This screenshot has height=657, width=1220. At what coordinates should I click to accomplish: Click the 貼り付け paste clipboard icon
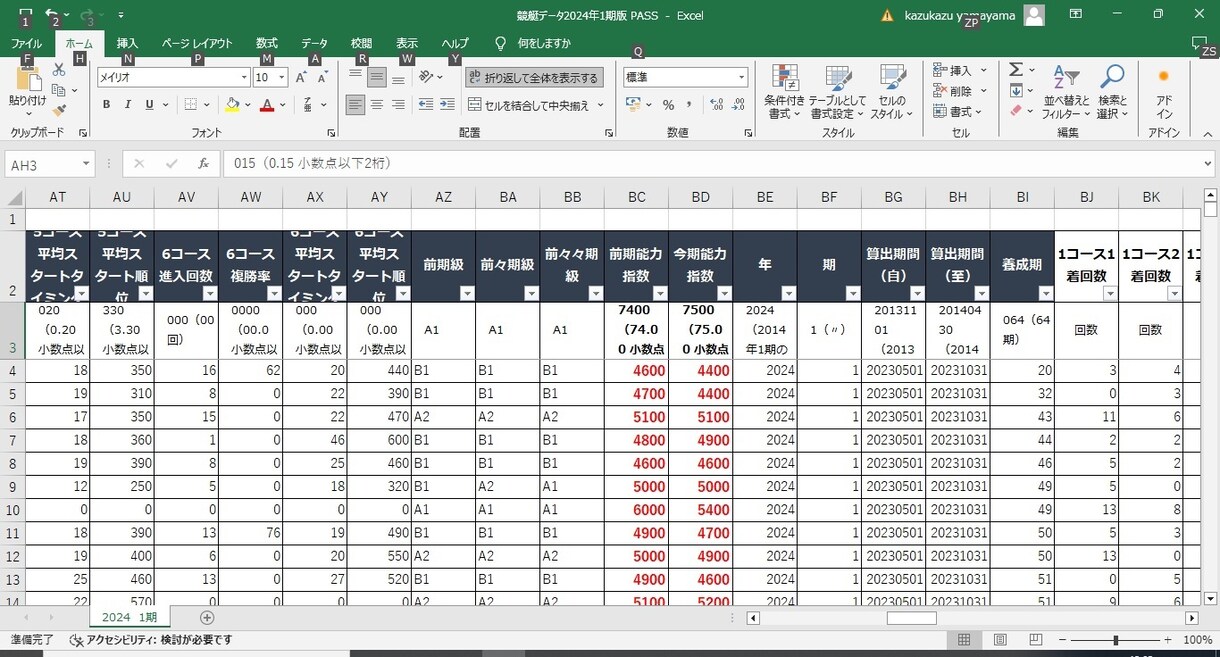[27, 80]
